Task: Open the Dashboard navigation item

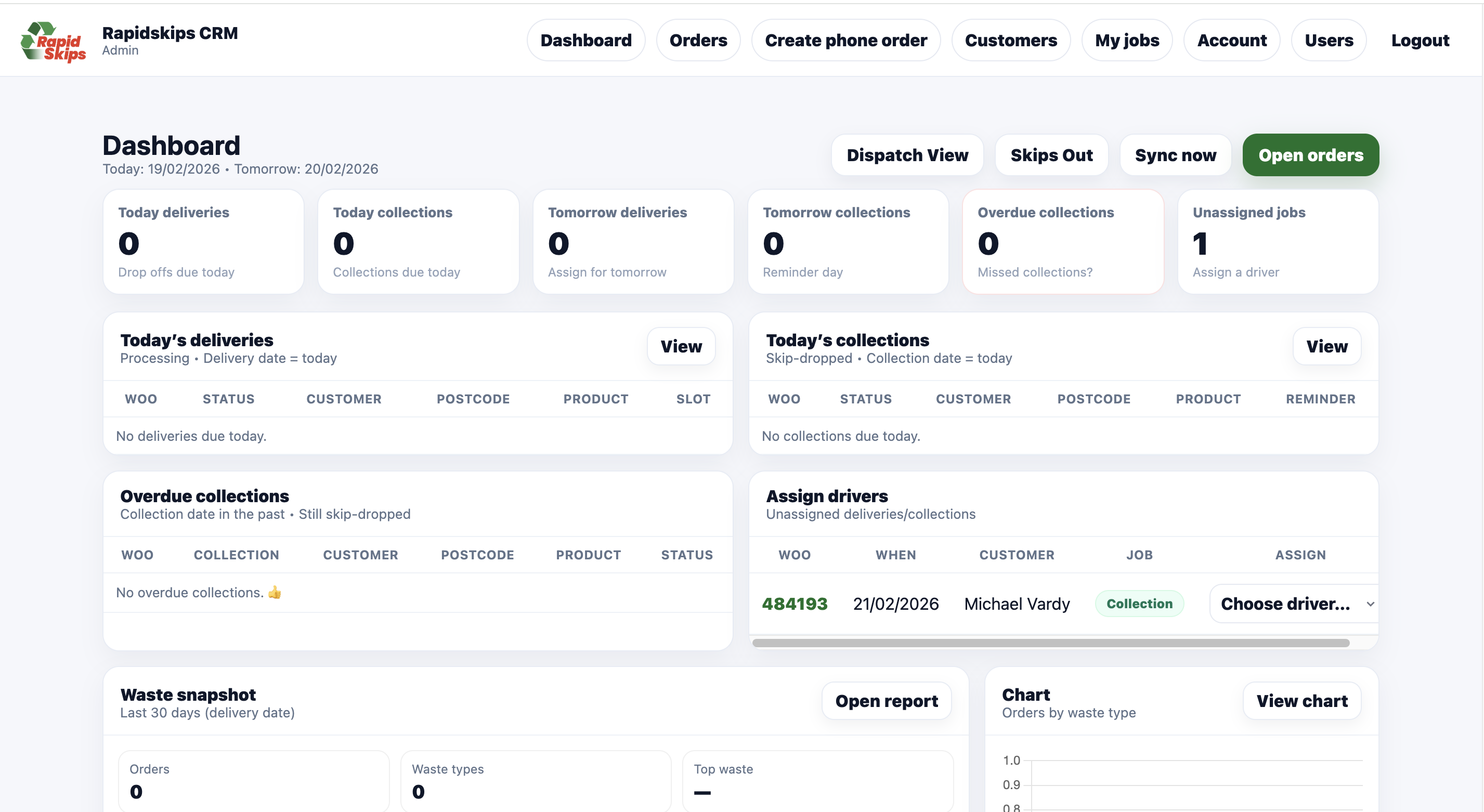Action: [586, 40]
